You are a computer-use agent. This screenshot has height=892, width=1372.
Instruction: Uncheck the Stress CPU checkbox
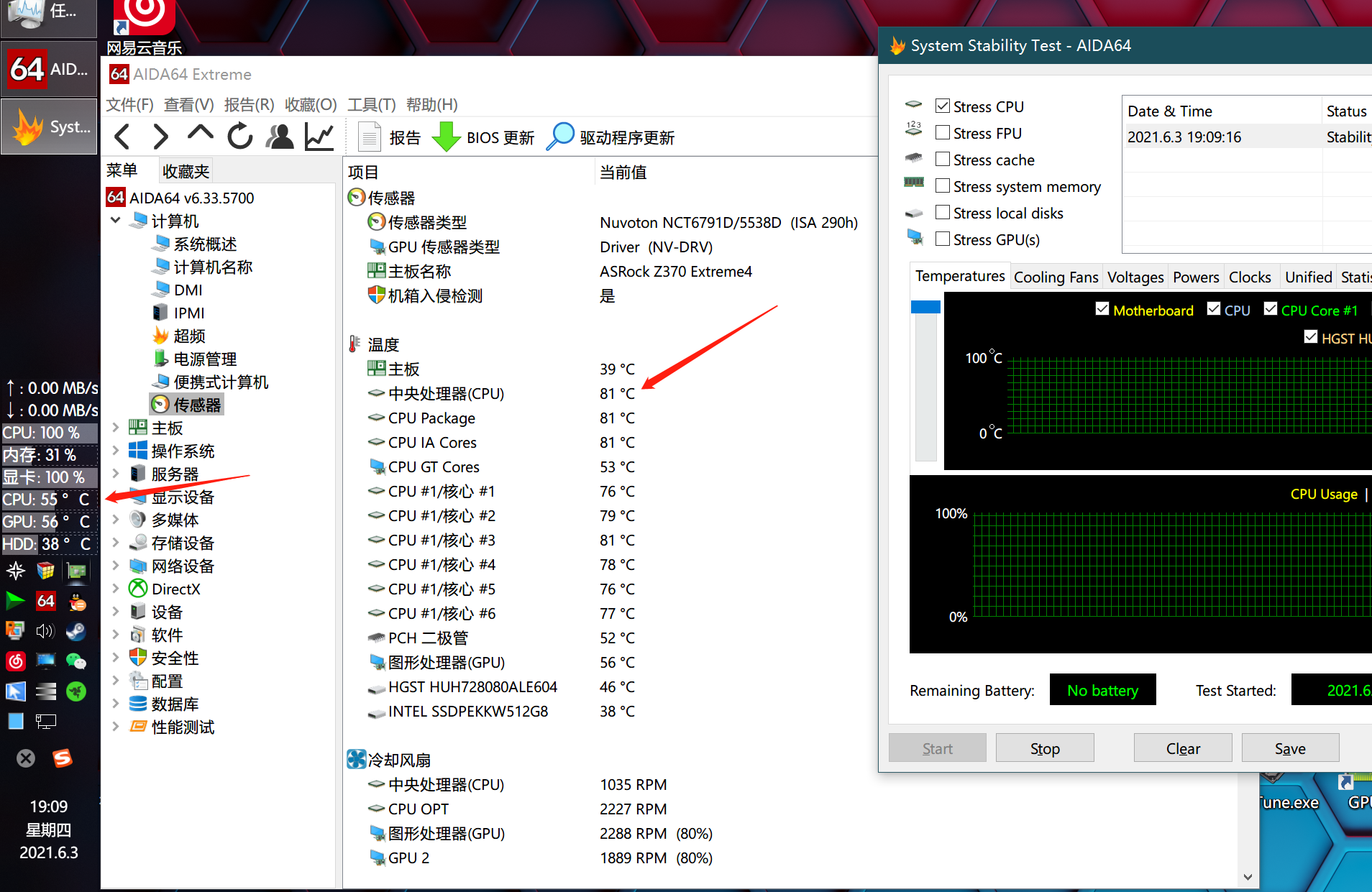[943, 106]
